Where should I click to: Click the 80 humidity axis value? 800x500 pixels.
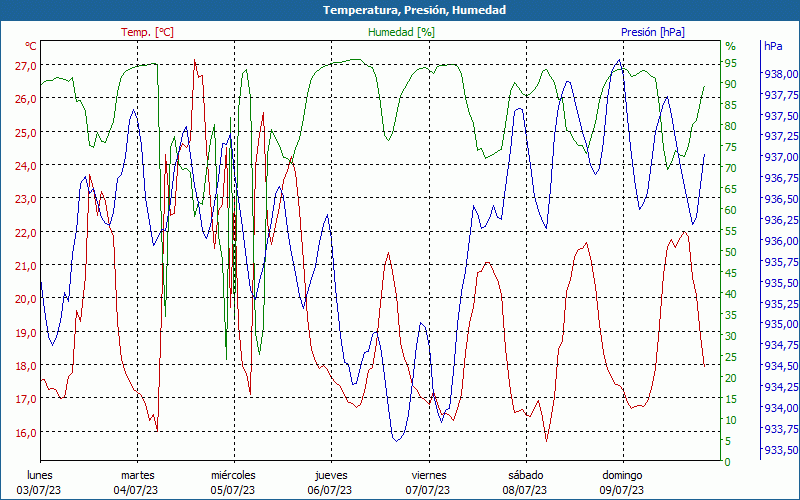click(x=731, y=126)
